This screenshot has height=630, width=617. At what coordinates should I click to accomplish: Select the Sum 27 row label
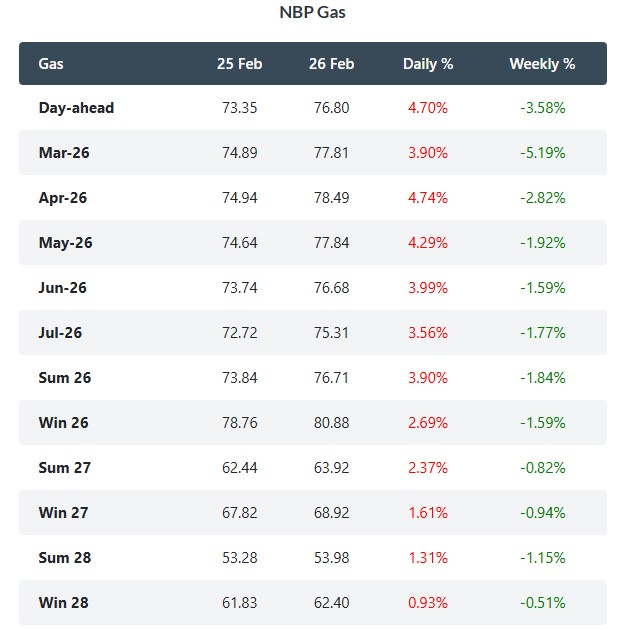[64, 468]
